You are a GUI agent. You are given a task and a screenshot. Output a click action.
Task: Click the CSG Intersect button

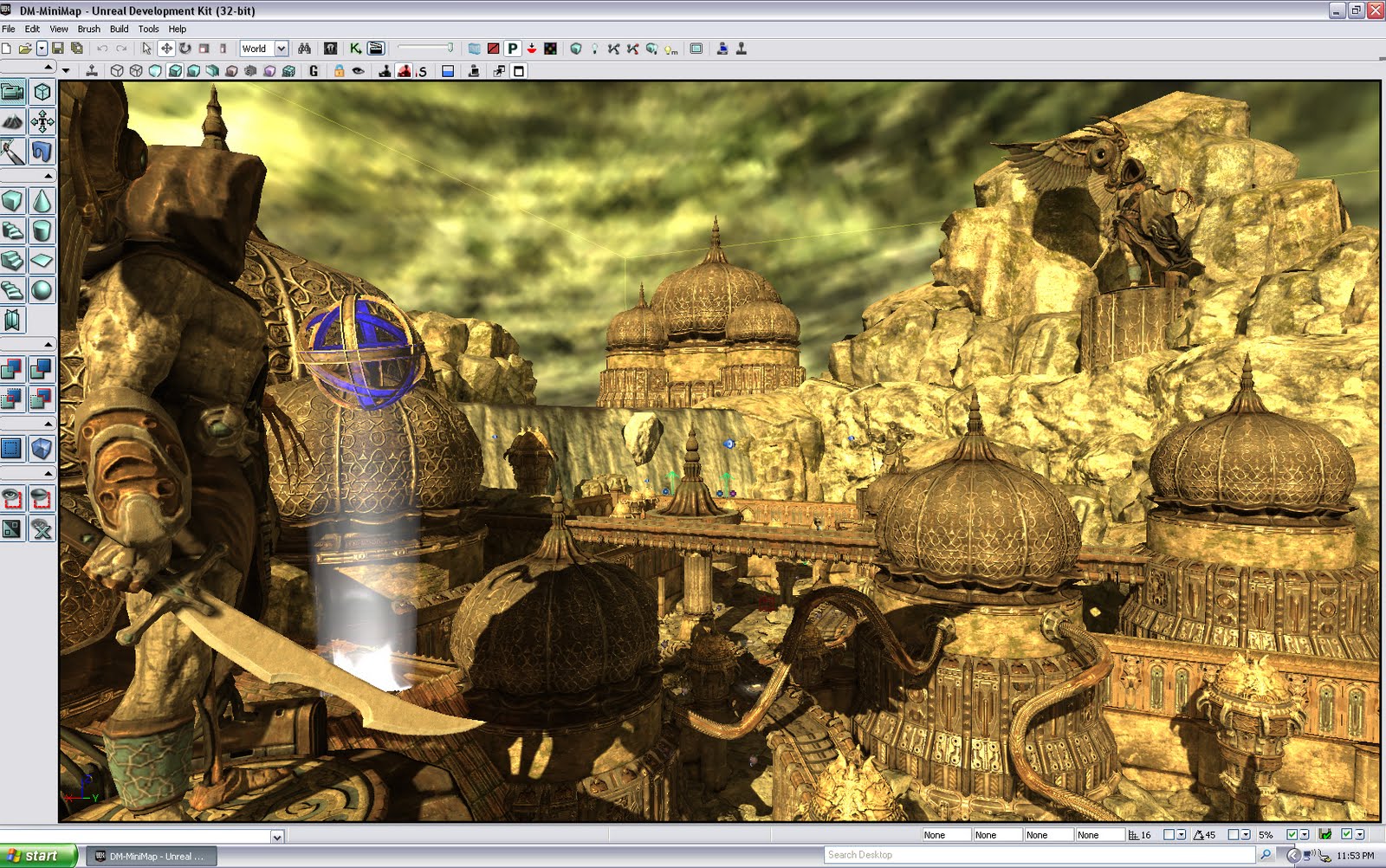click(13, 399)
